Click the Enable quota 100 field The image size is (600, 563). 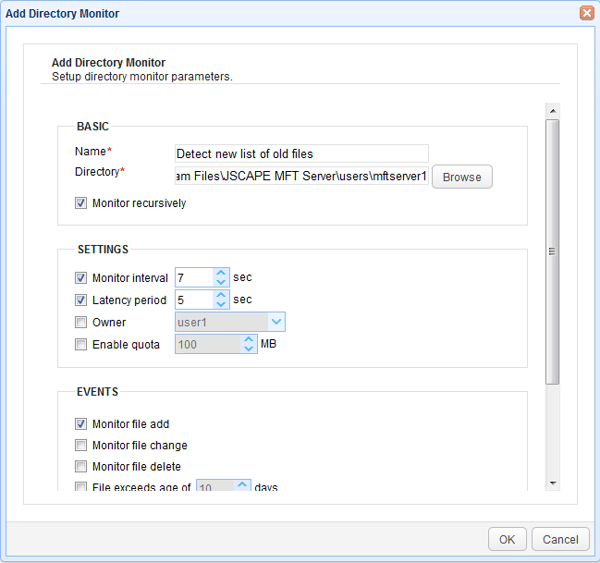(x=208, y=344)
